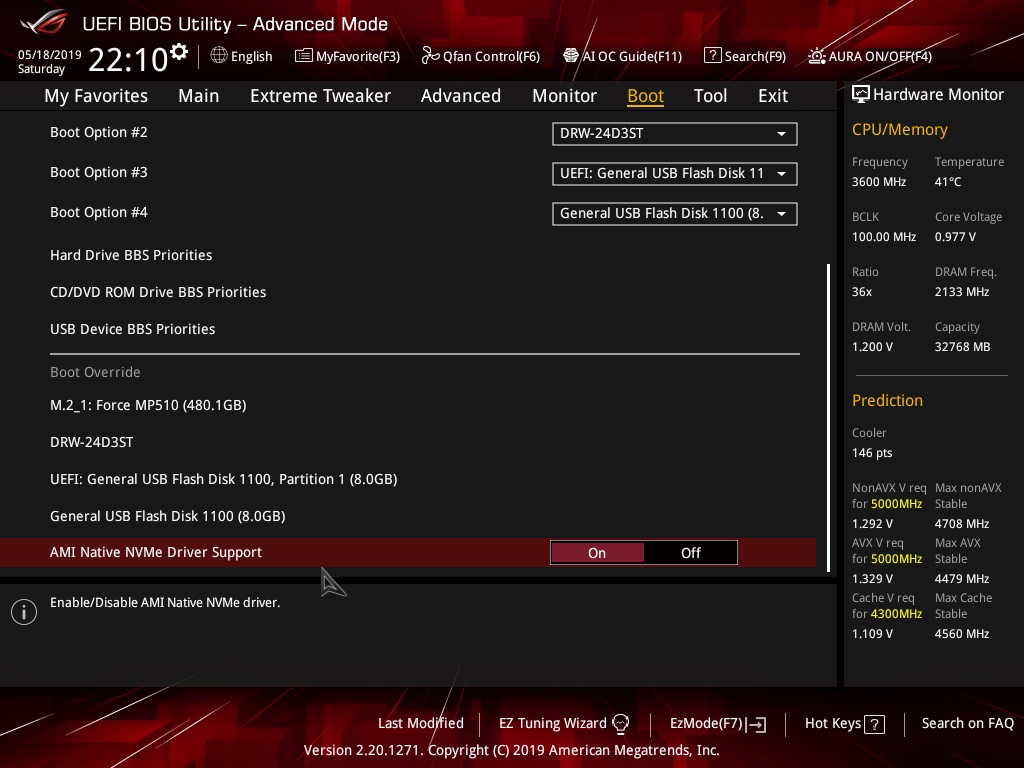
Task: Start EZ Tuning Wizard
Action: pyautogui.click(x=552, y=723)
